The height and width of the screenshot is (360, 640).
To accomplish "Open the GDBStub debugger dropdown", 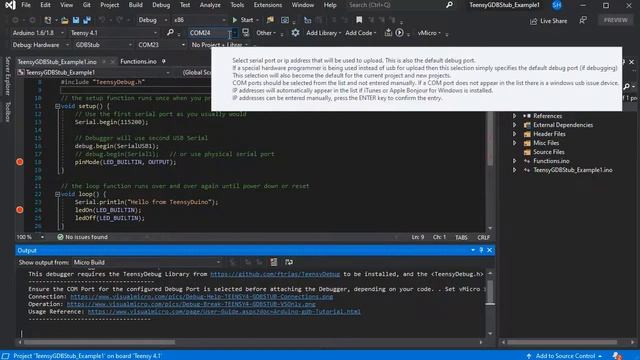I will click(x=104, y=45).
